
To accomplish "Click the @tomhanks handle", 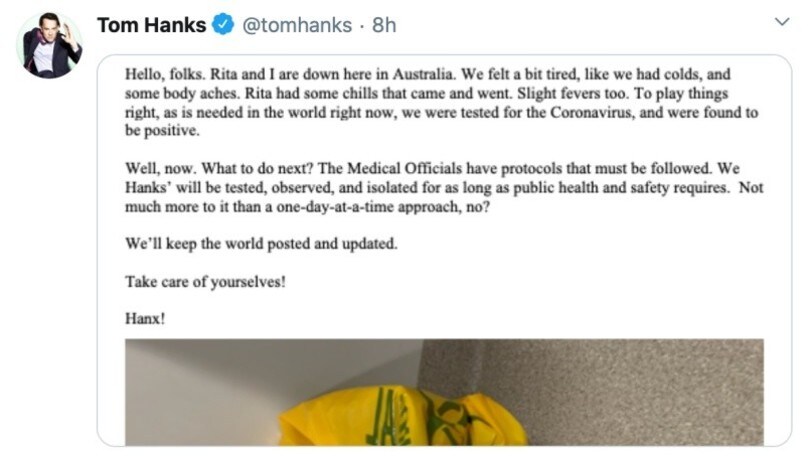I will coord(298,26).
